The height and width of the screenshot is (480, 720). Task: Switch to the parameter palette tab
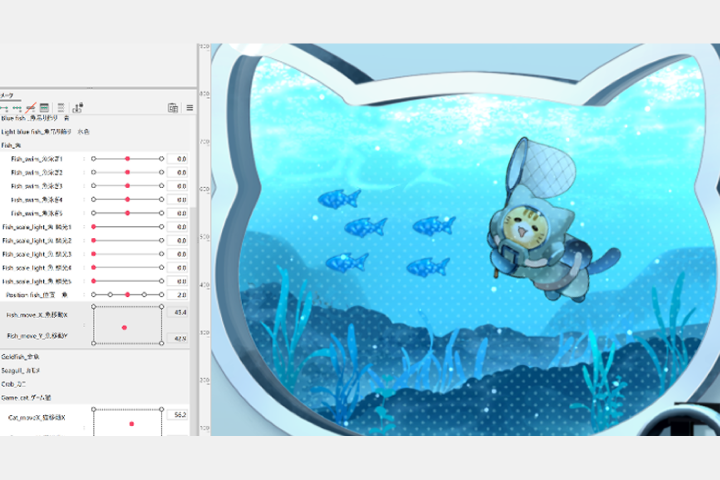tap(7, 96)
